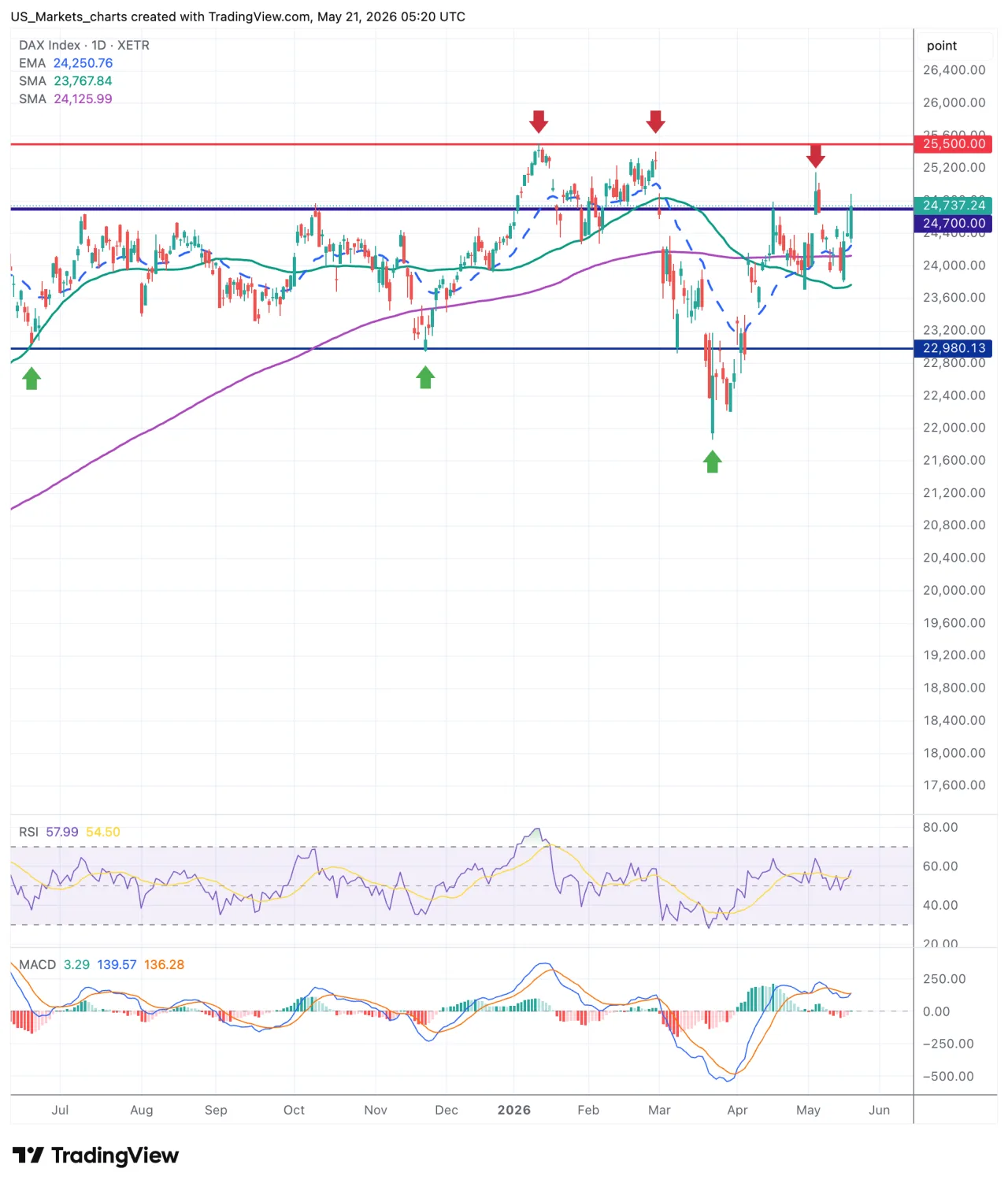1008x1187 pixels.
Task: Select the RSI value 57.99
Action: click(62, 832)
